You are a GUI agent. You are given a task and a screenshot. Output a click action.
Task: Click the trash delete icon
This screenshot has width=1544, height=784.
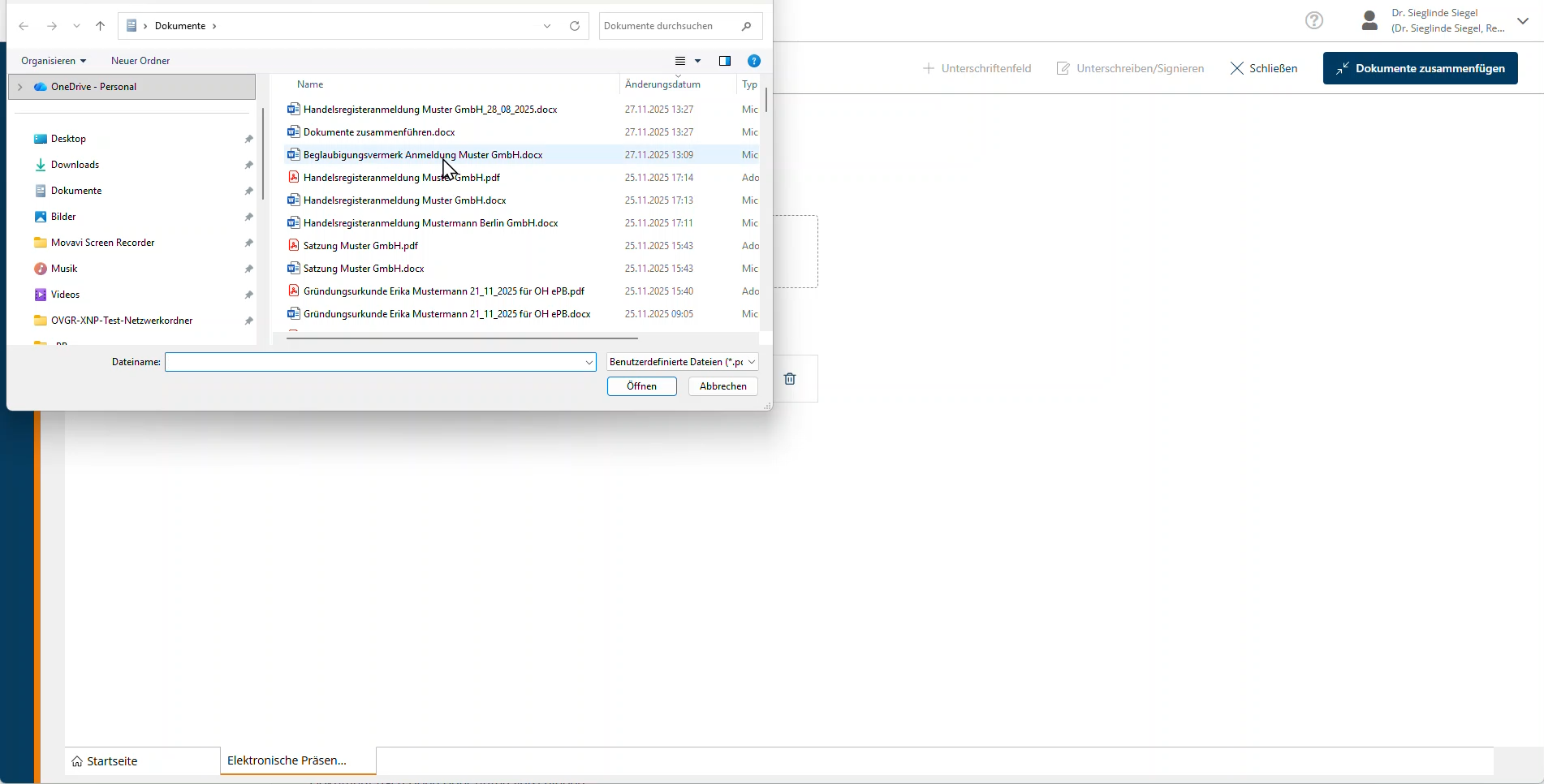[x=790, y=379]
